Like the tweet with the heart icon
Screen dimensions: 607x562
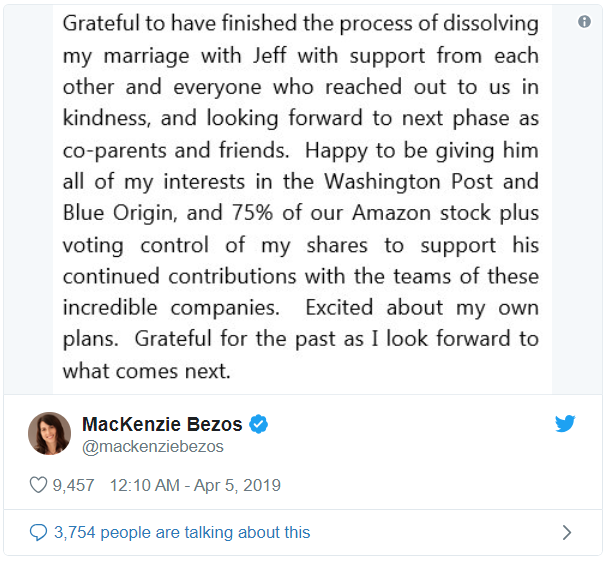coord(38,485)
